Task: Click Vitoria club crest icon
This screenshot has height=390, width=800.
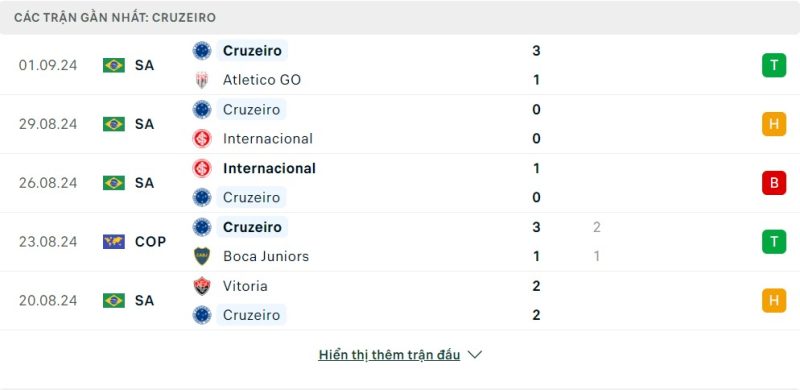Action: (202, 286)
